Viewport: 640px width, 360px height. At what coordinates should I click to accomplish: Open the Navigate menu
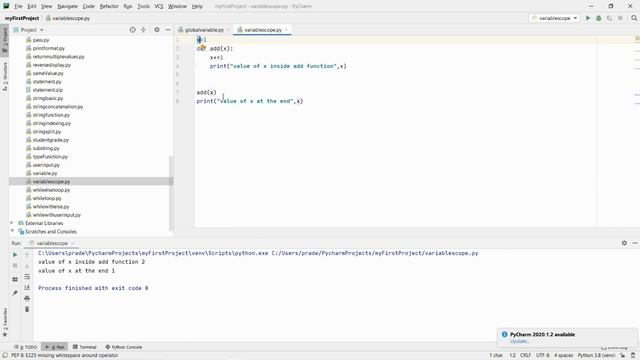67,6
